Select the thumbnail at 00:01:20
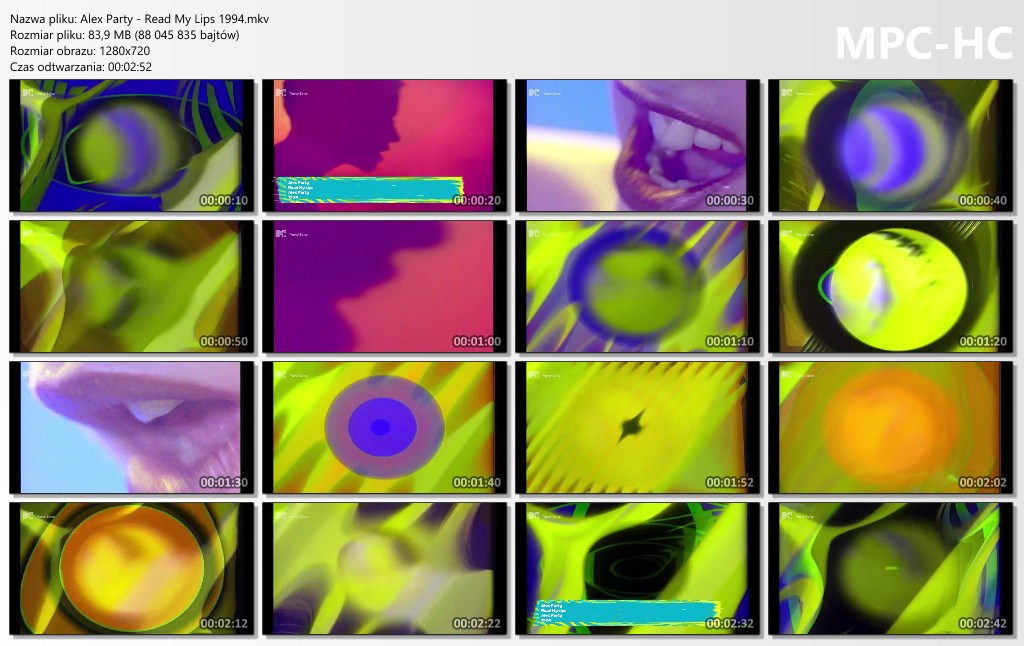The image size is (1024, 646). (x=890, y=287)
